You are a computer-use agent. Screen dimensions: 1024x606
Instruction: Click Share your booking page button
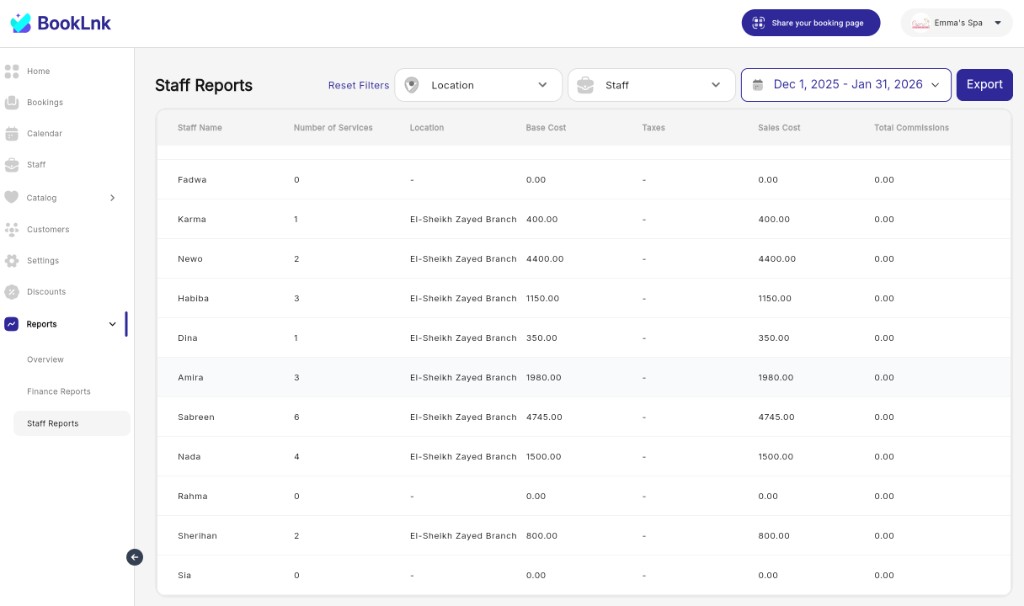click(x=810, y=23)
